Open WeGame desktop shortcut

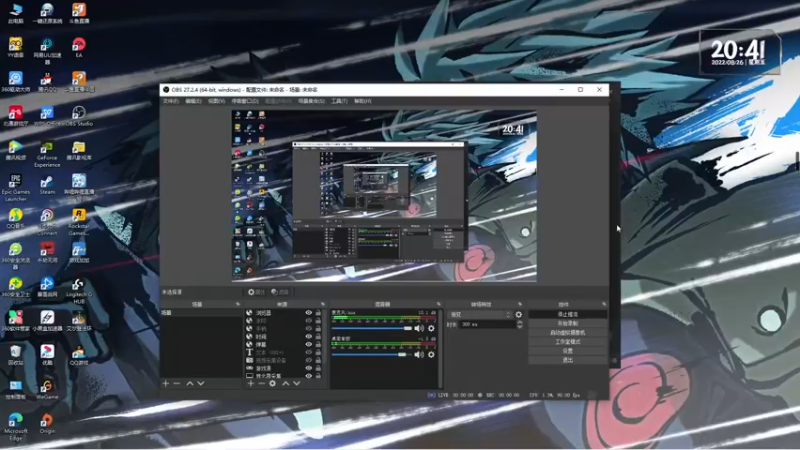[x=47, y=390]
